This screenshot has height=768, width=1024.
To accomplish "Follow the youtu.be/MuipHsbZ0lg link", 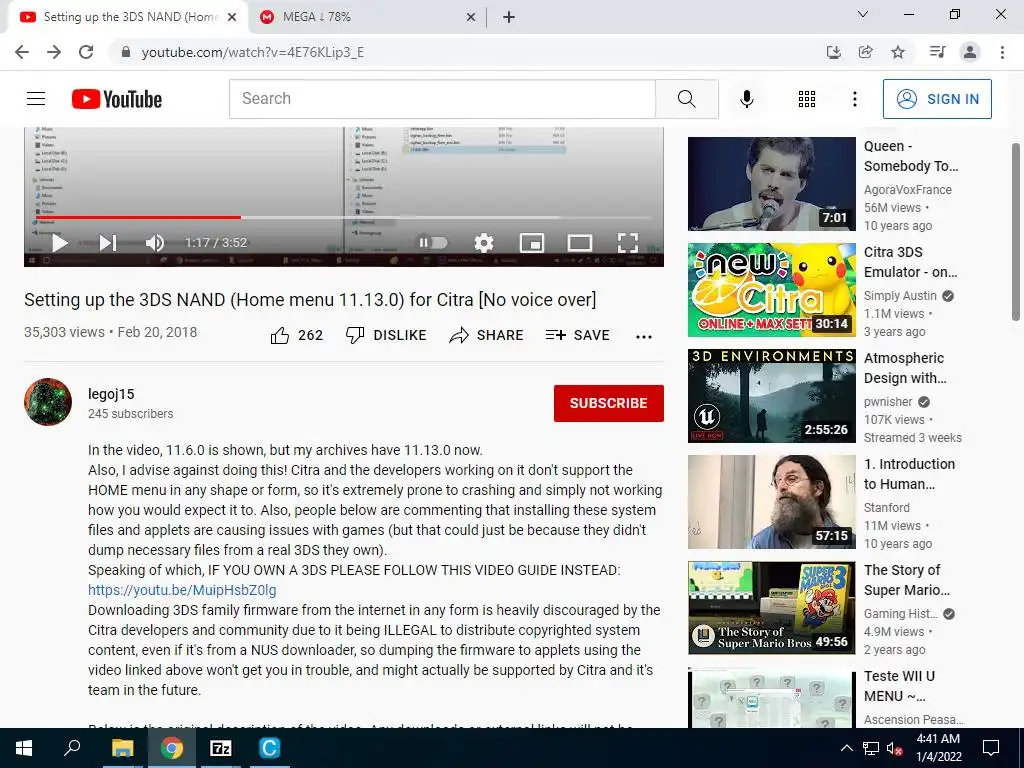I will coord(182,590).
